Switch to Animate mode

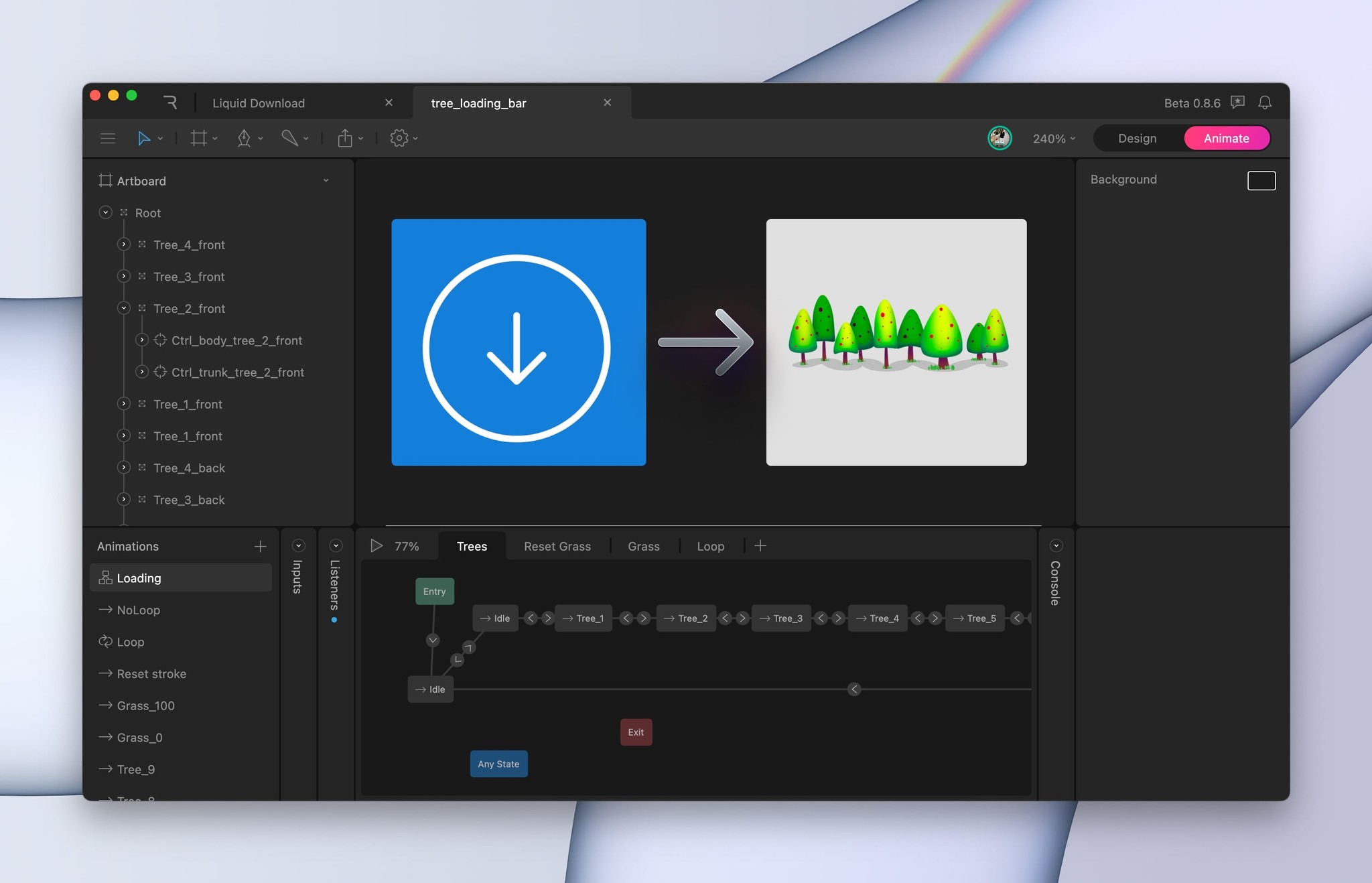click(x=1226, y=139)
